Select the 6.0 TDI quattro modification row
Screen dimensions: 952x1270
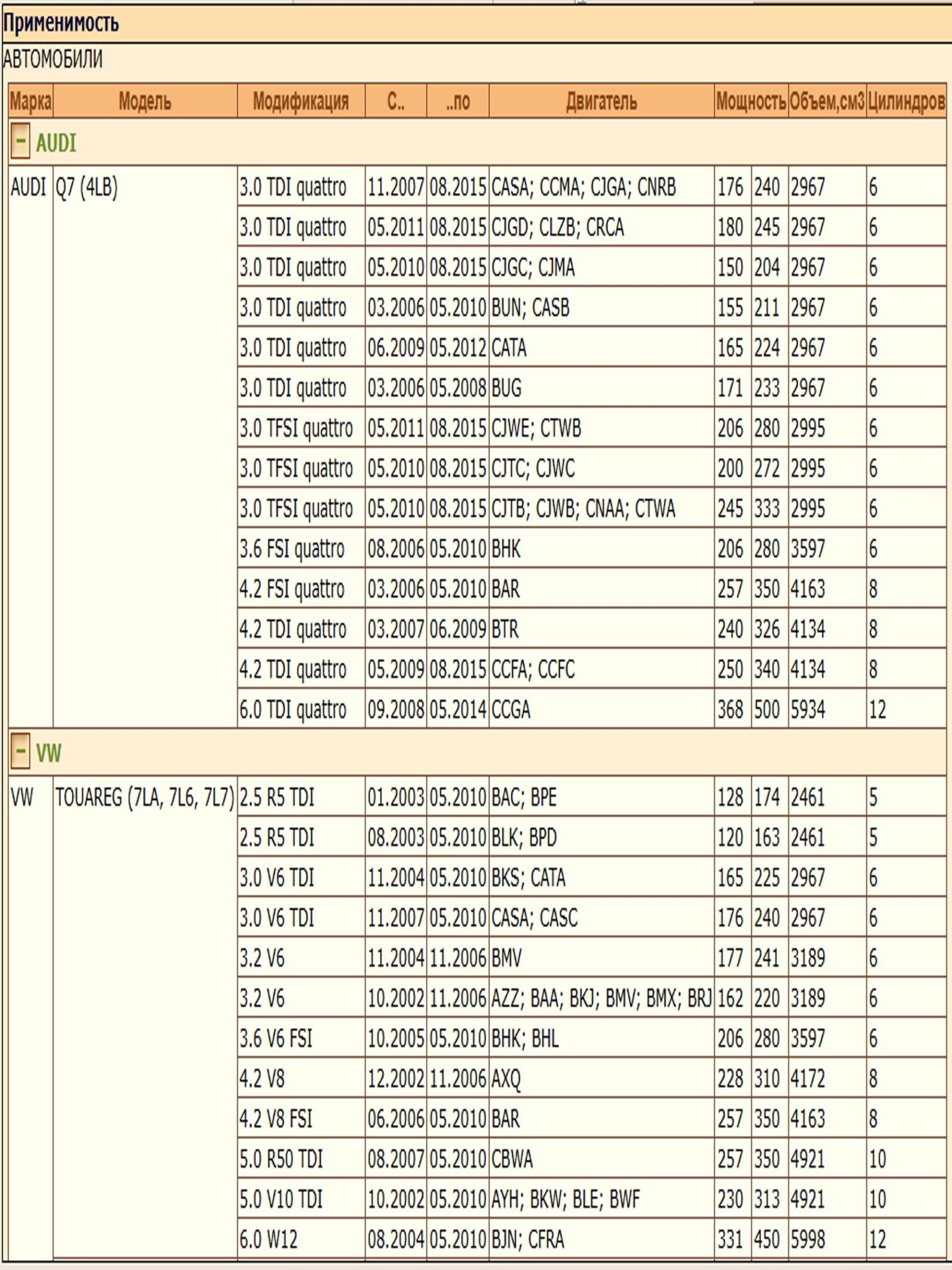tap(293, 710)
